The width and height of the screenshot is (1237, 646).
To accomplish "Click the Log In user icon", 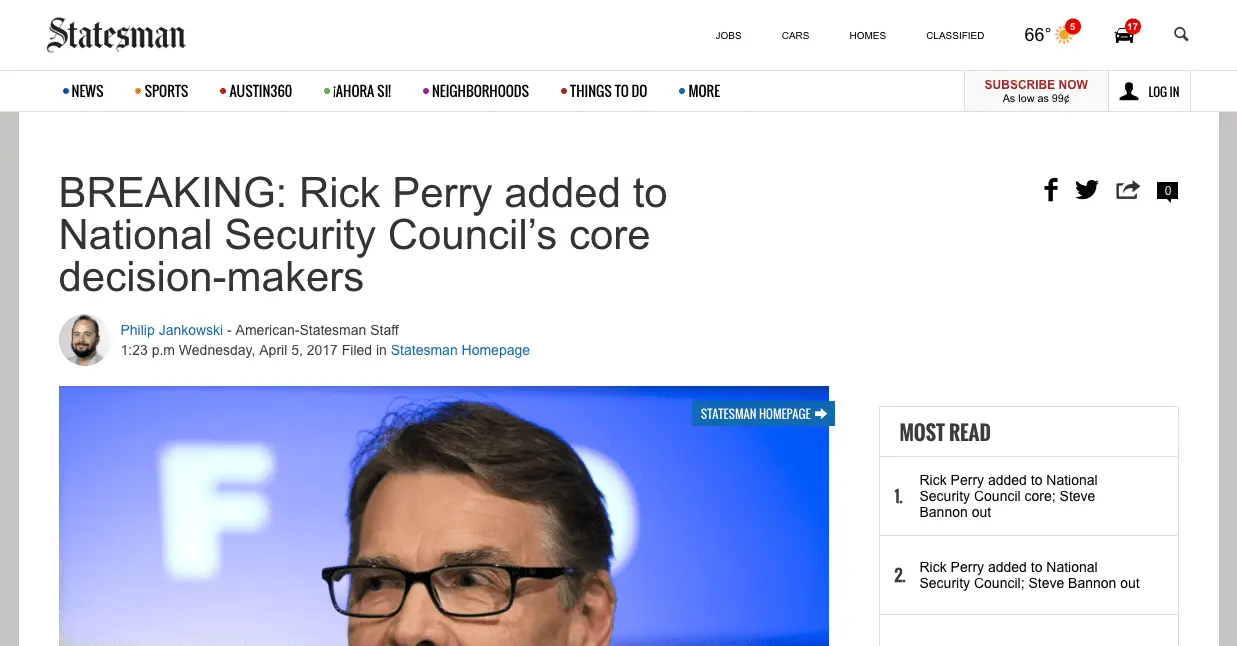I will (x=1129, y=91).
